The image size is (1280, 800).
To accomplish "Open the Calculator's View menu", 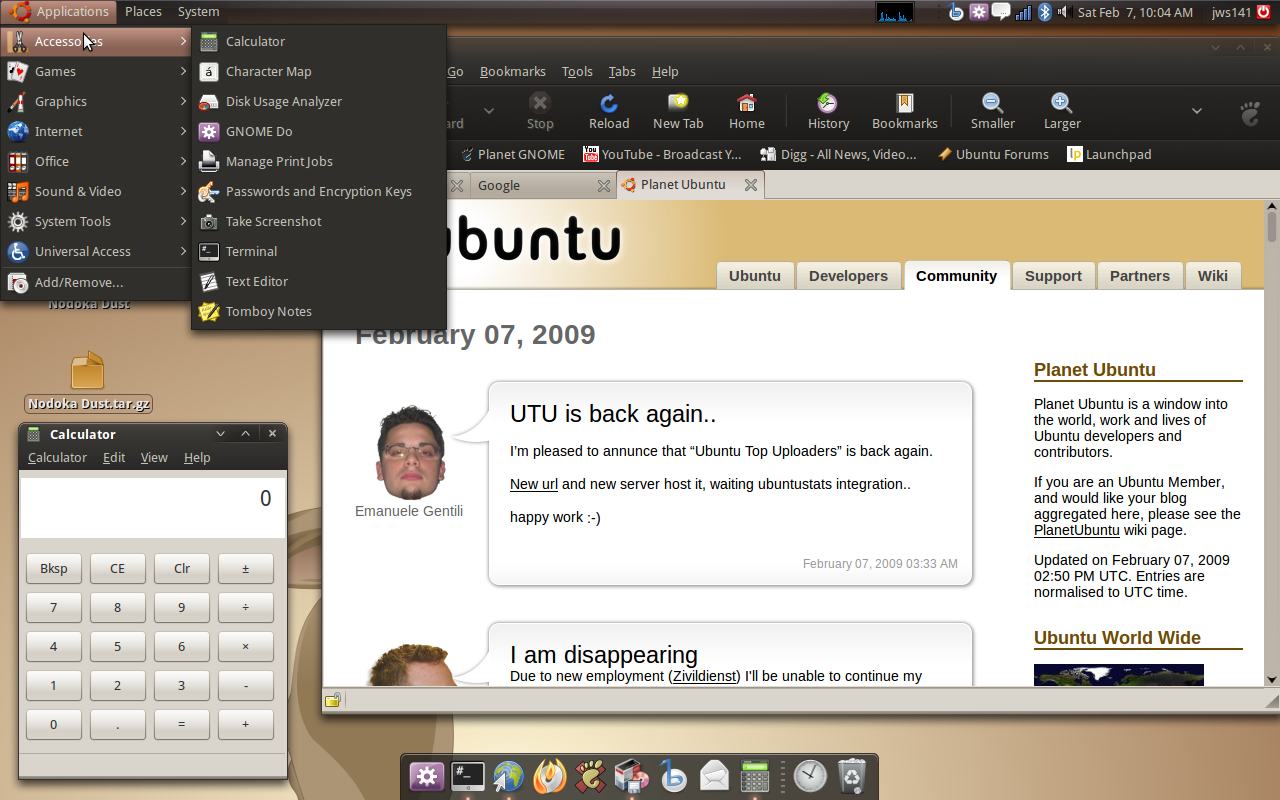I will tap(154, 457).
